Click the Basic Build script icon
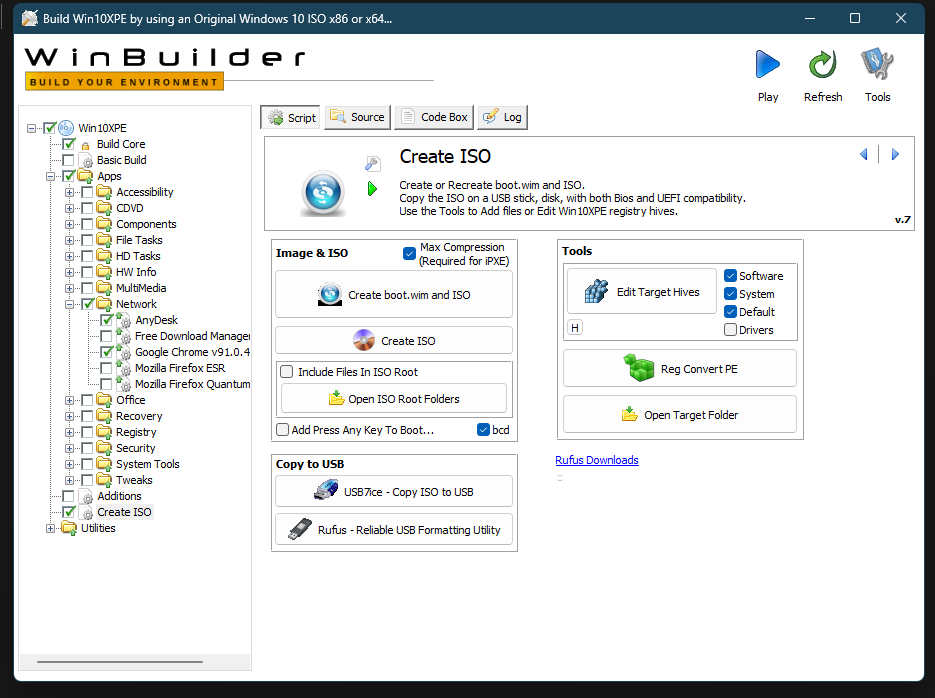The height and width of the screenshot is (698, 935). point(87,161)
